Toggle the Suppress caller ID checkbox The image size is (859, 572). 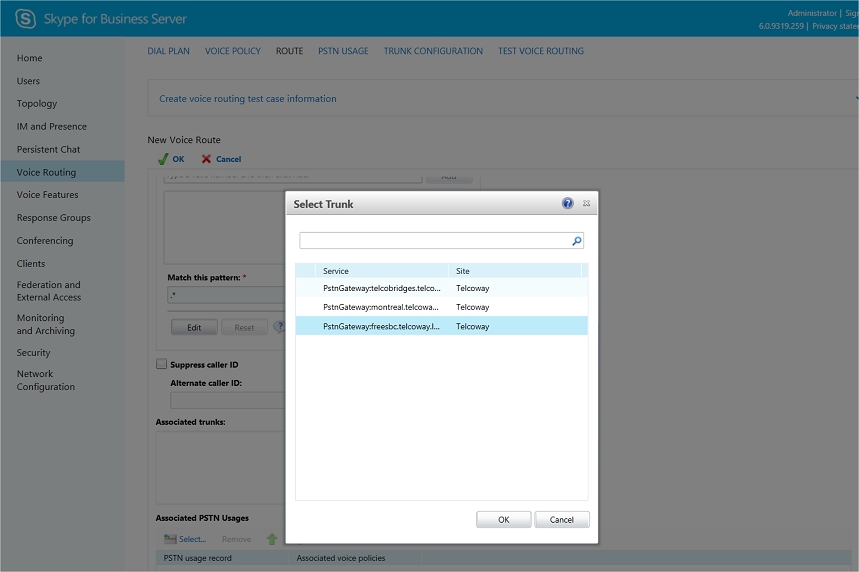162,365
